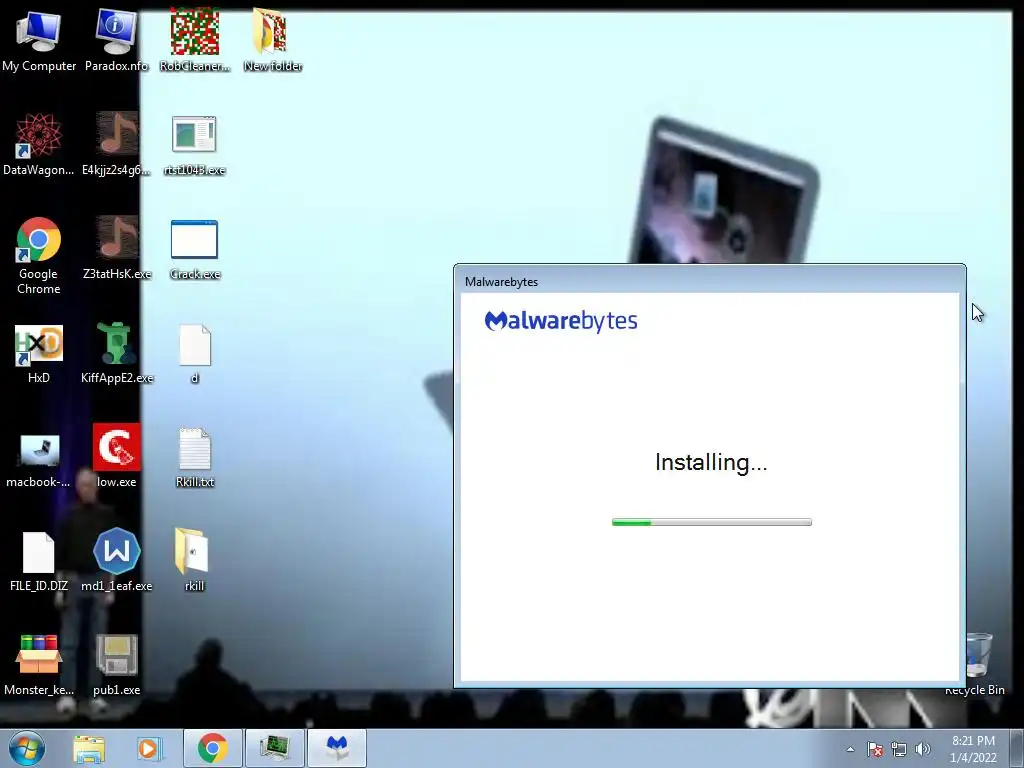Image resolution: width=1024 pixels, height=768 pixels.
Task: Open the volume speaker tray icon
Action: pos(923,749)
